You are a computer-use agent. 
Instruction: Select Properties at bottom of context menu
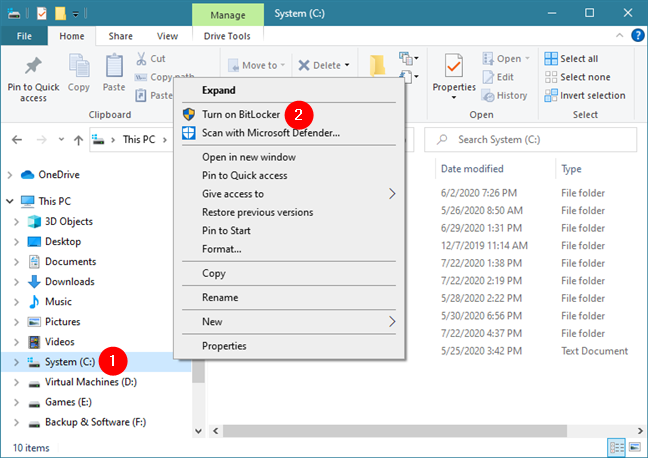[224, 346]
